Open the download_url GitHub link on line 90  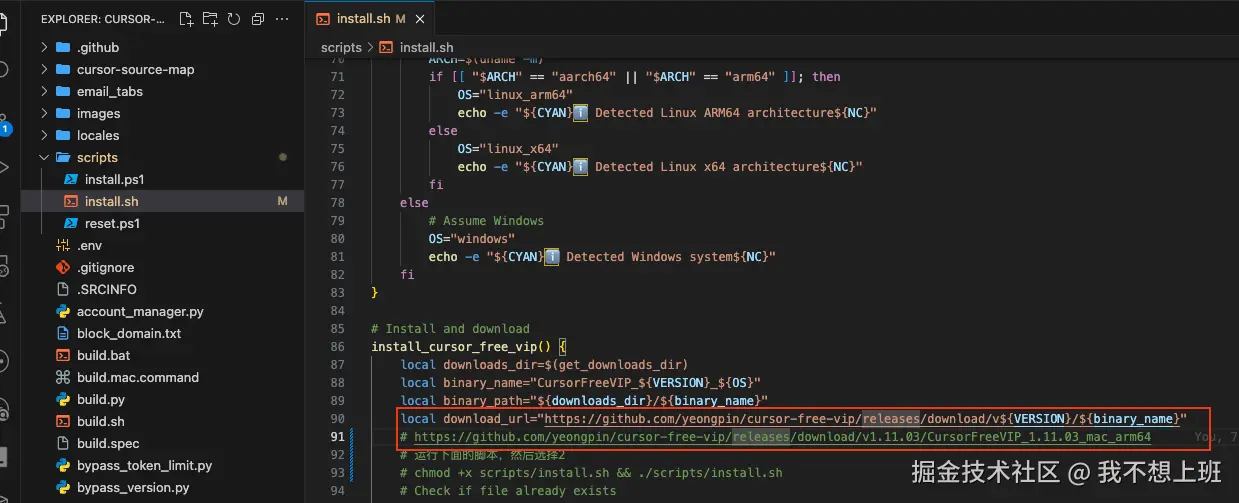[x=861, y=418]
